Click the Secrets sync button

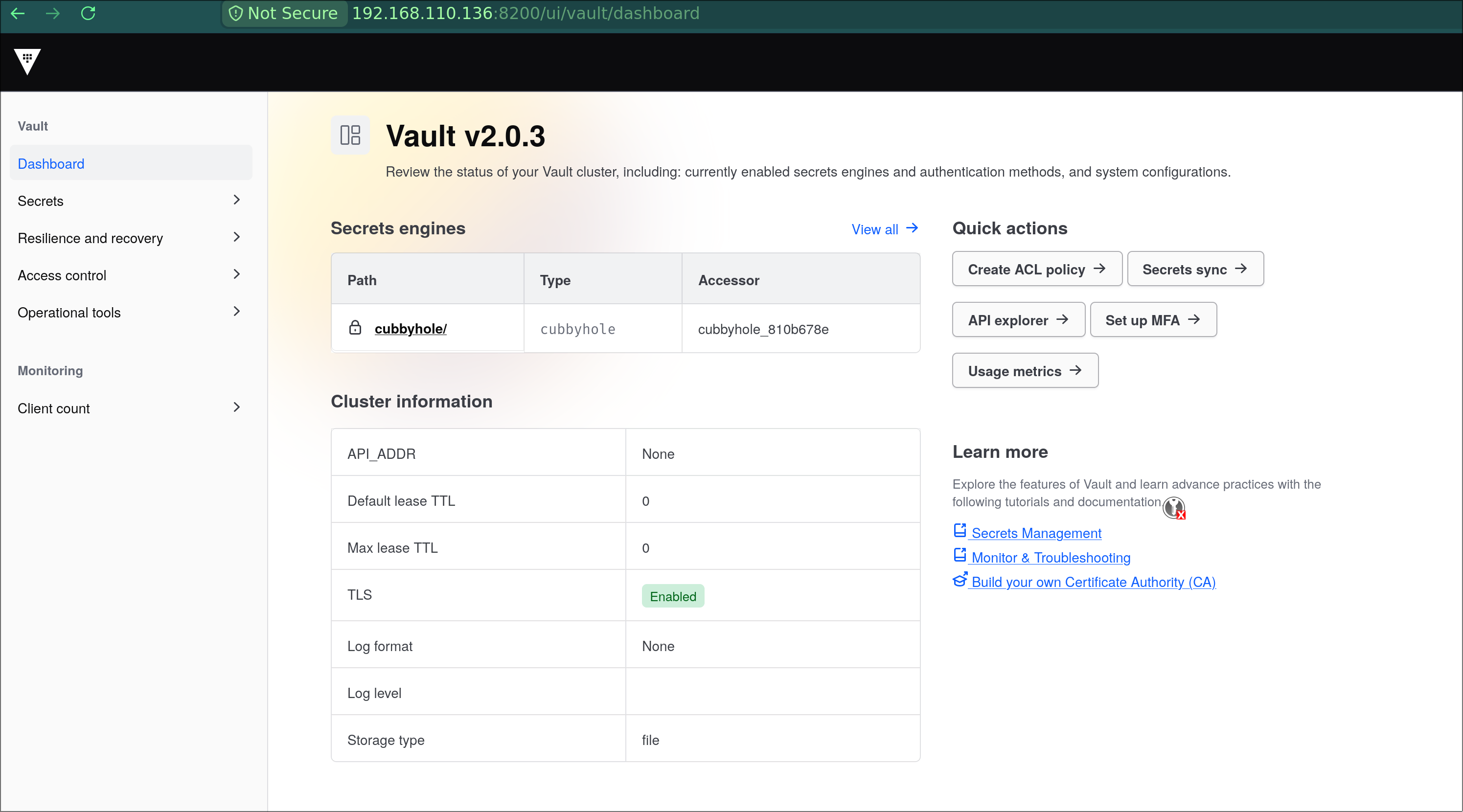pos(1195,269)
